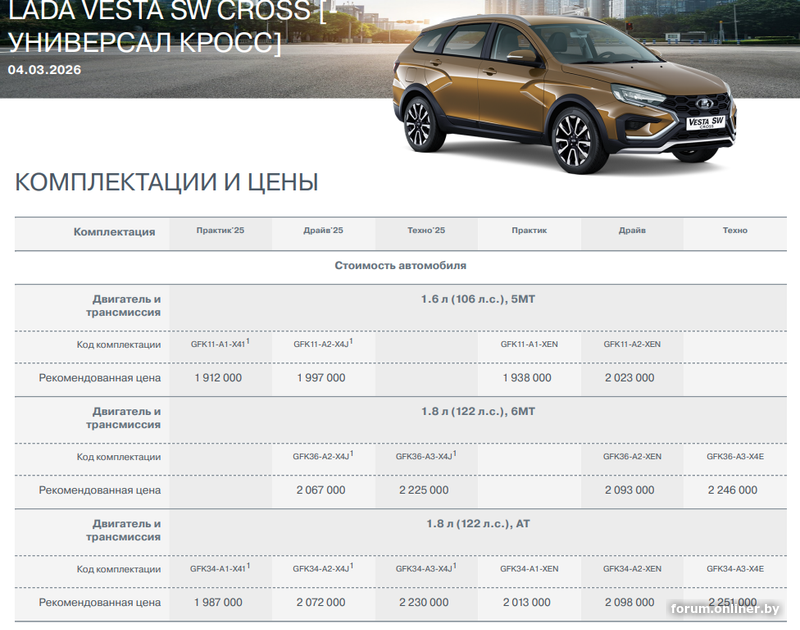Click code GFK11-A1-X41
Viewport: 800px width, 630px height.
pos(220,343)
